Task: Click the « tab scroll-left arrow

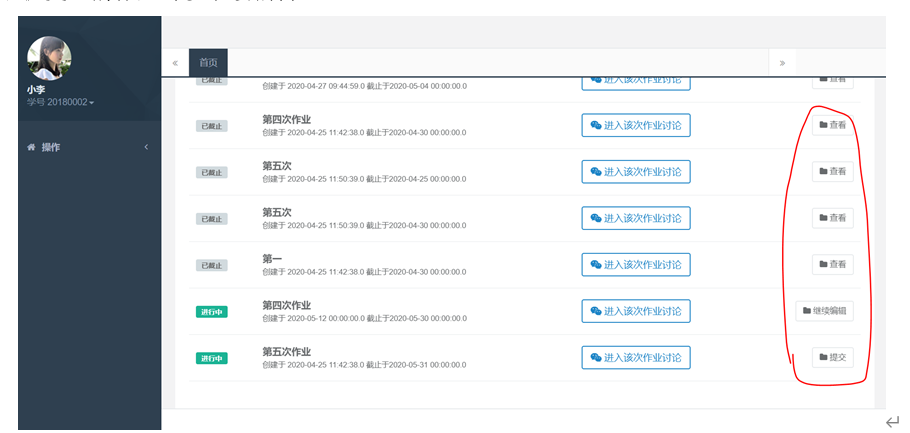Action: pos(175,63)
